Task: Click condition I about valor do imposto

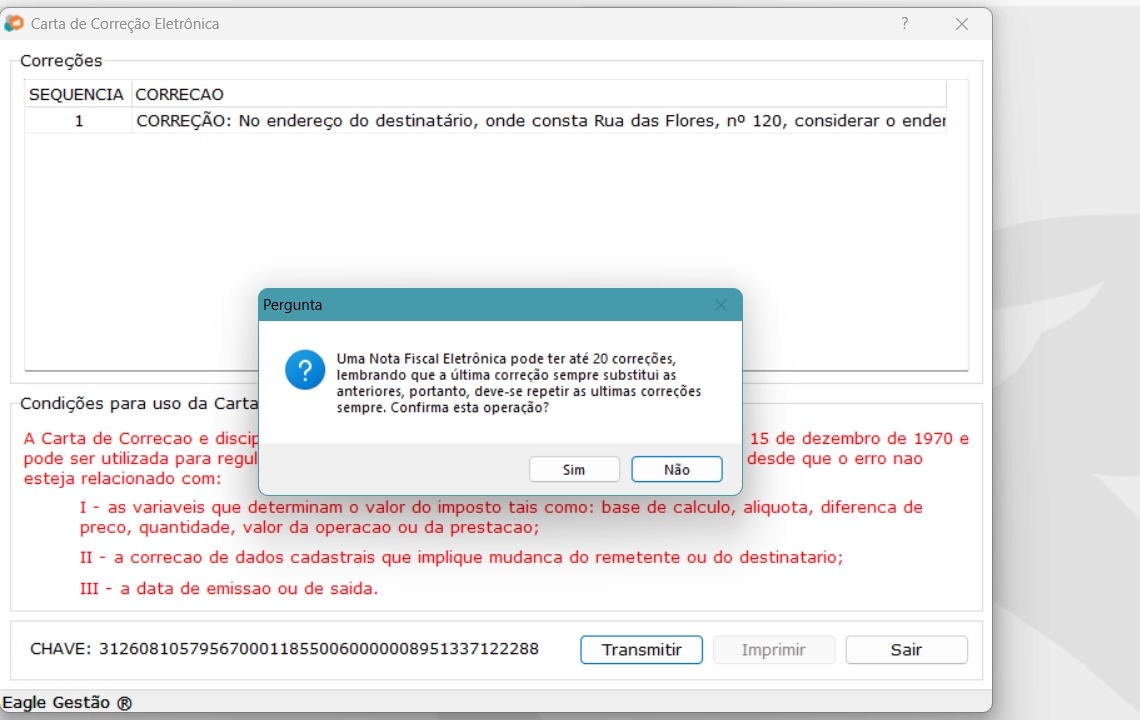Action: pyautogui.click(x=501, y=517)
